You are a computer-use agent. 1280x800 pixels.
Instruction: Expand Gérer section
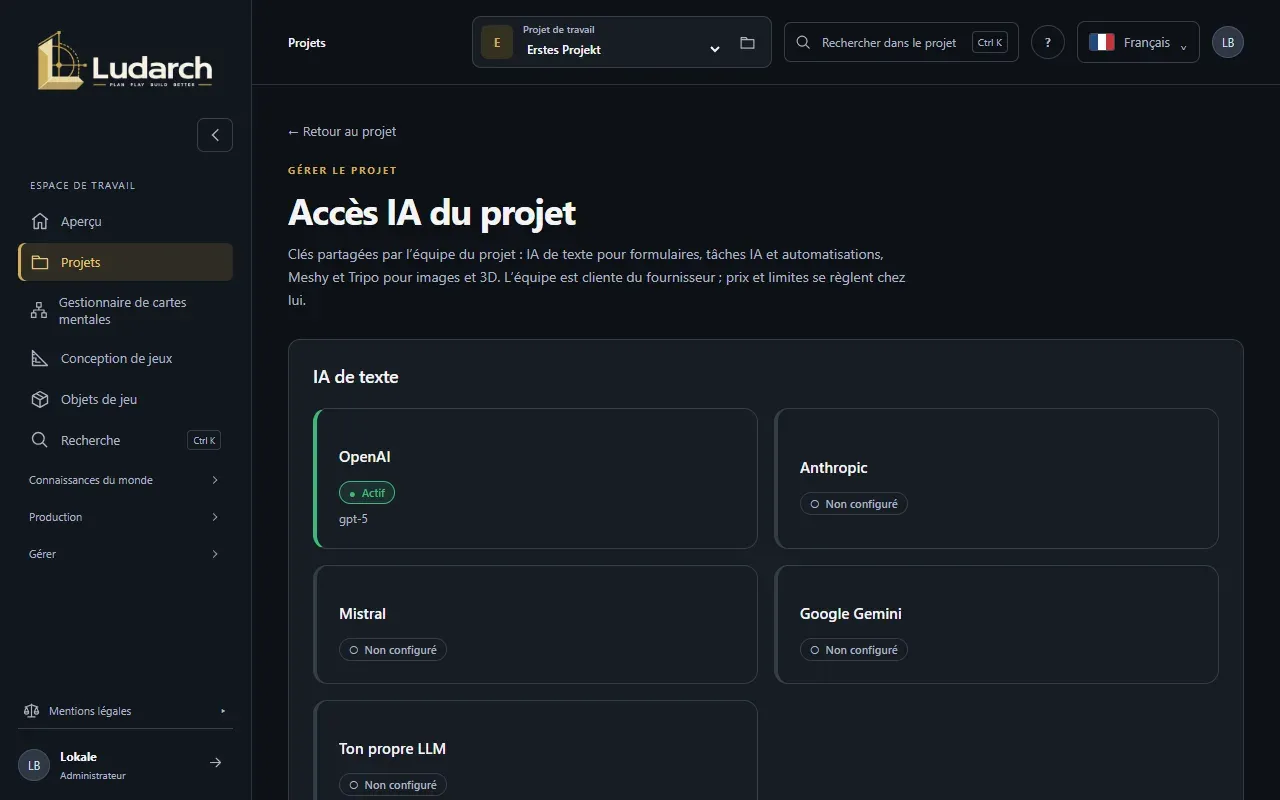point(125,554)
